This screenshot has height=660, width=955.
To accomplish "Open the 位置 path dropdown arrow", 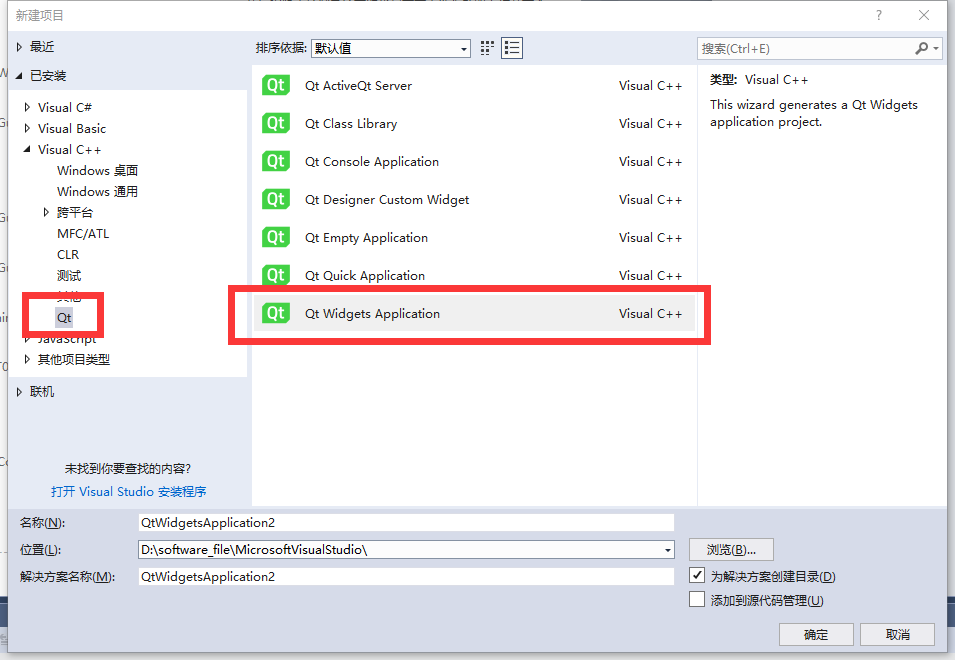I will click(x=668, y=550).
